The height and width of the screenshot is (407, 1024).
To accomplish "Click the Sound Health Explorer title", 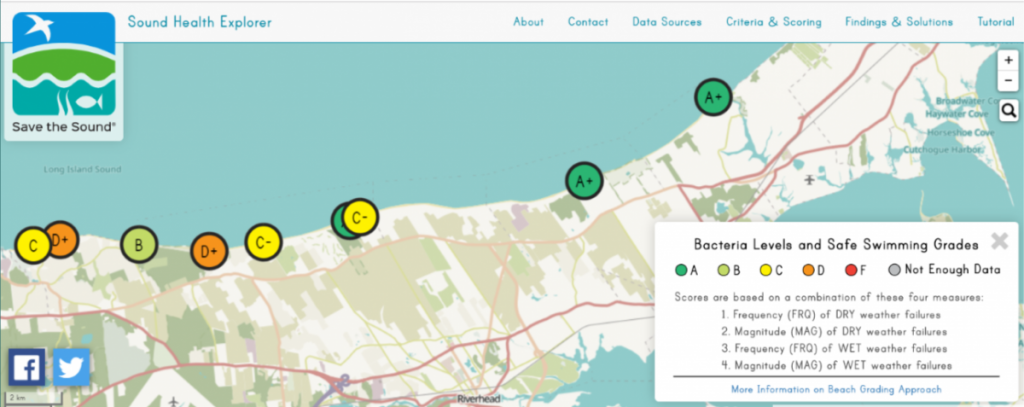I will click(199, 22).
